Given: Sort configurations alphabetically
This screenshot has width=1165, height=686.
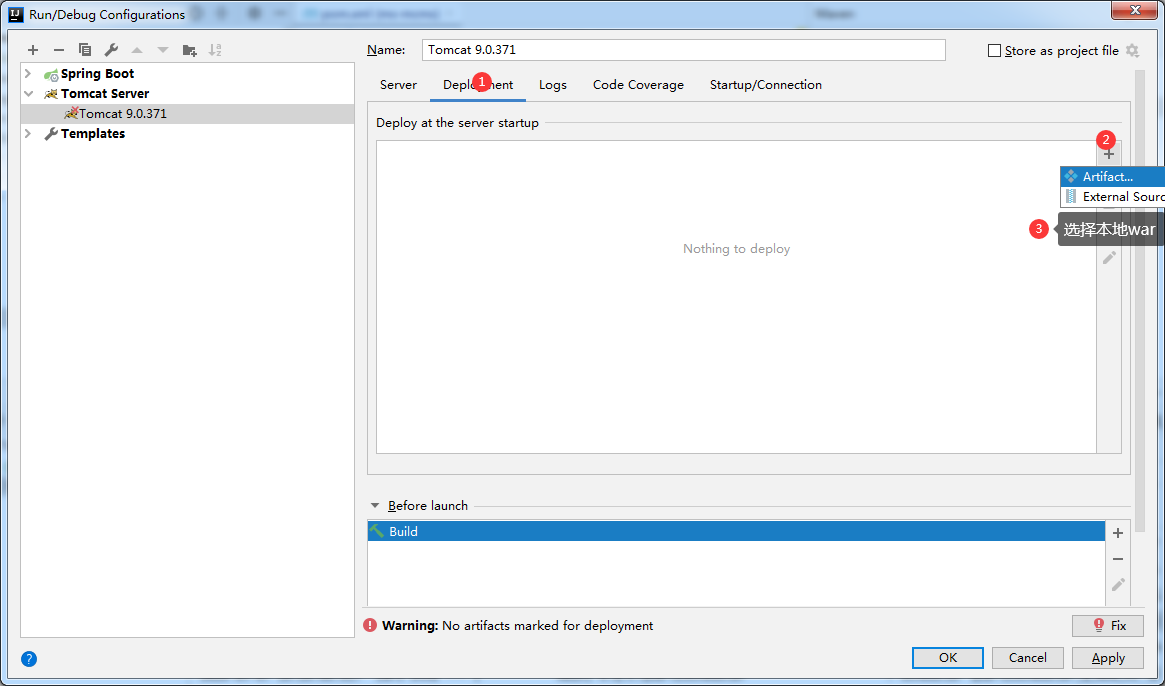Looking at the screenshot, I should tap(215, 50).
